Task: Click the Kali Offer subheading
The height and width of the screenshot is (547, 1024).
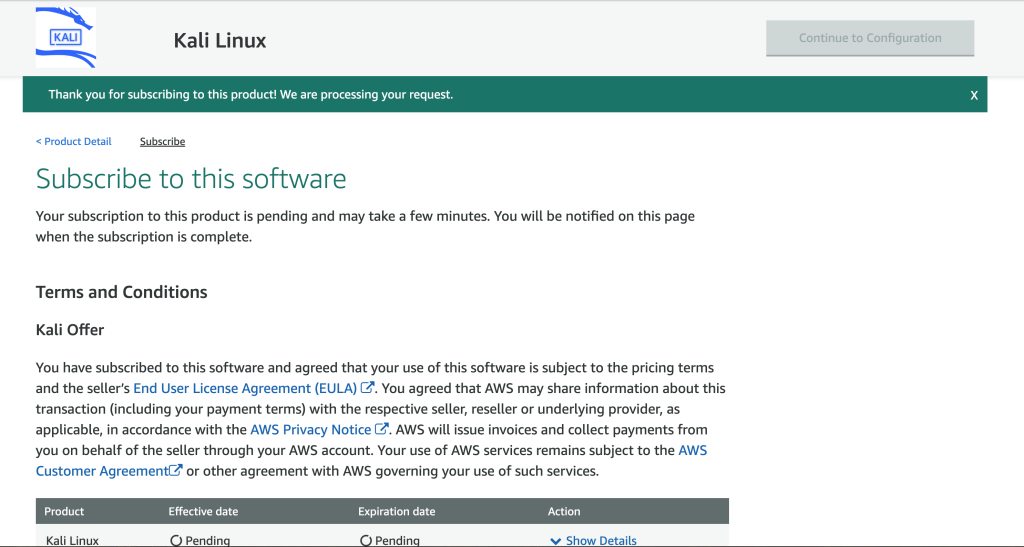Action: 70,330
